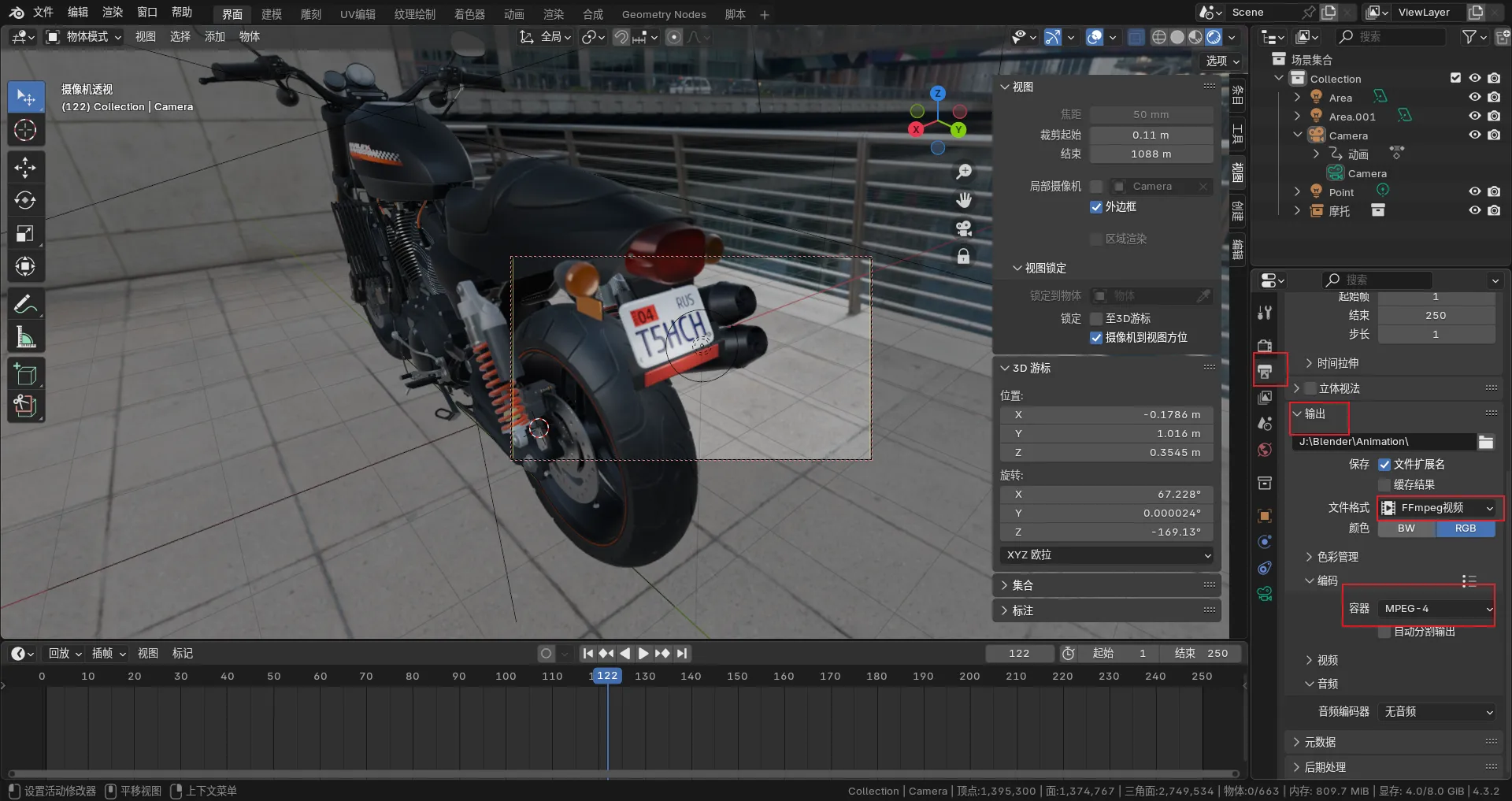Expand the 色彩管理 panel
The width and height of the screenshot is (1512, 801).
(x=1337, y=557)
